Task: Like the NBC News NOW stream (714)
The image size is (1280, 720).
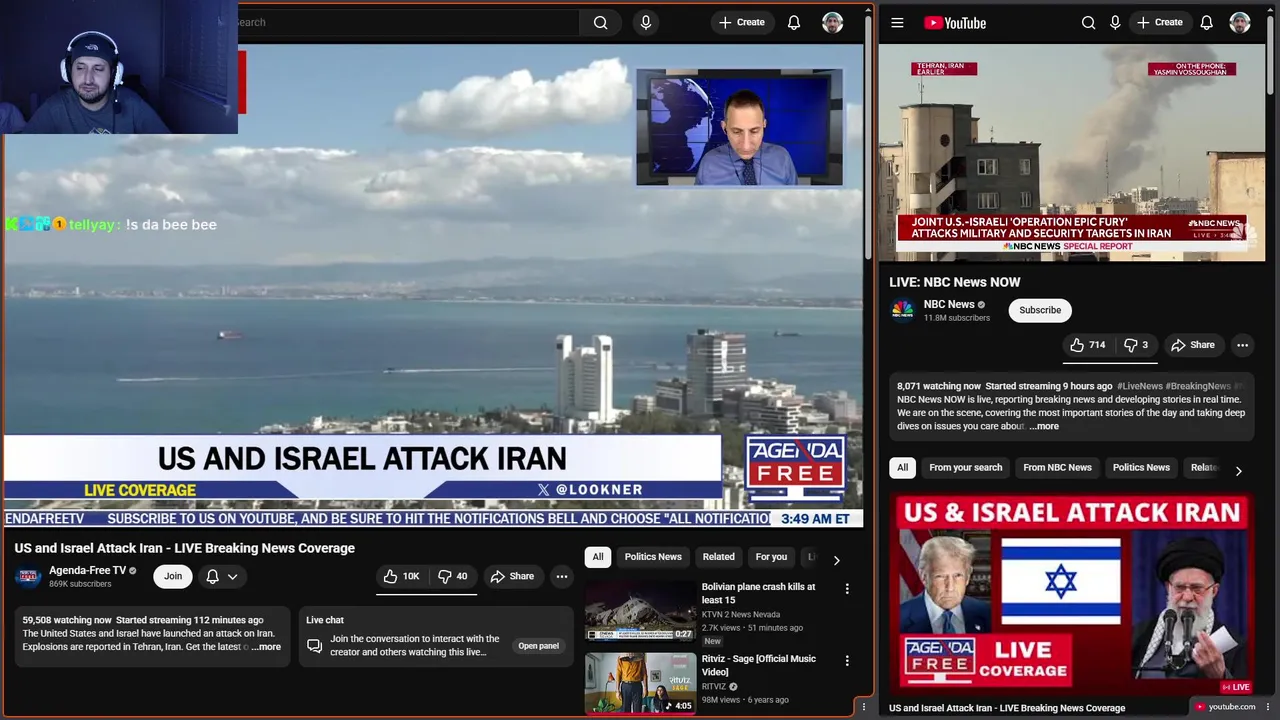Action: [x=1087, y=345]
